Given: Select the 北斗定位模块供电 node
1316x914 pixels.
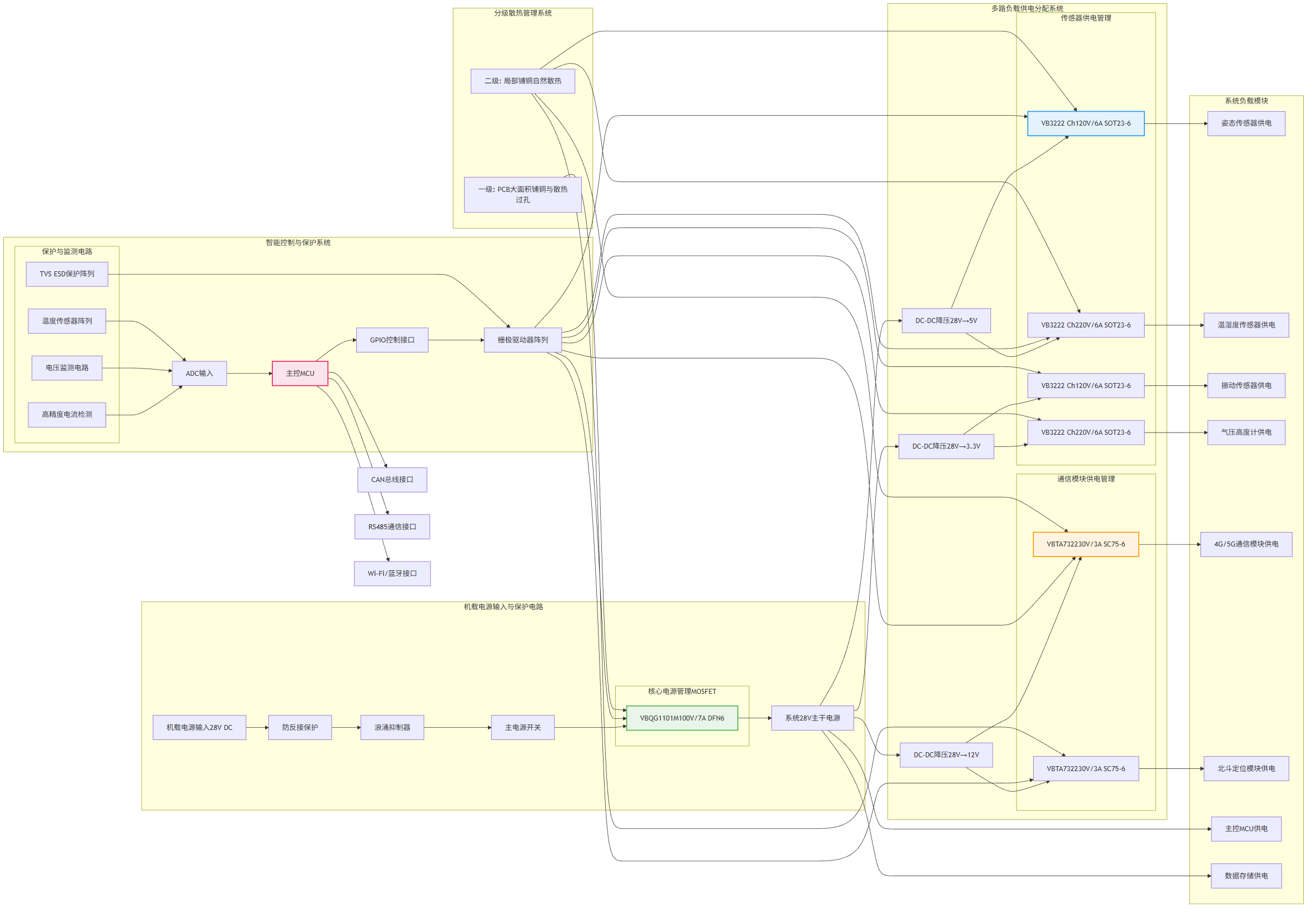Looking at the screenshot, I should (1245, 768).
